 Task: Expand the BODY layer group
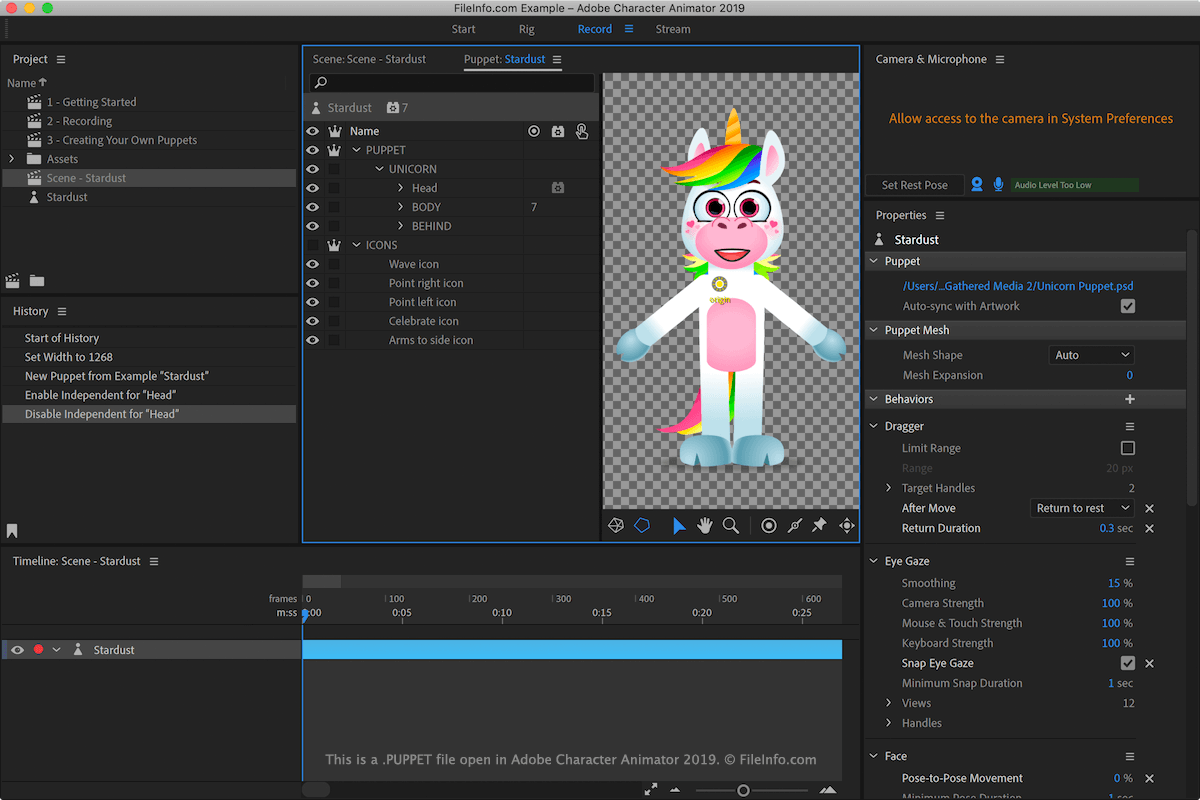click(400, 207)
